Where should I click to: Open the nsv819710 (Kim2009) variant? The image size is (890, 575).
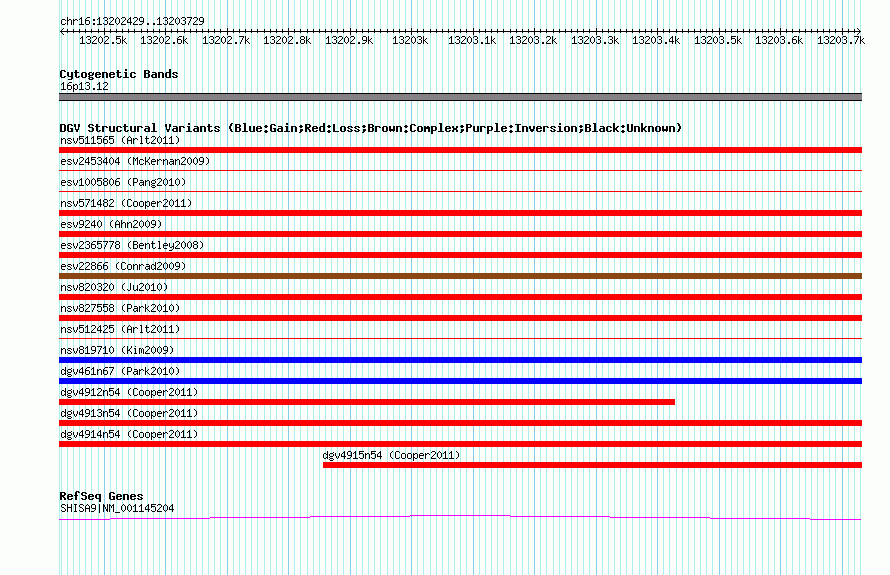tap(117, 350)
